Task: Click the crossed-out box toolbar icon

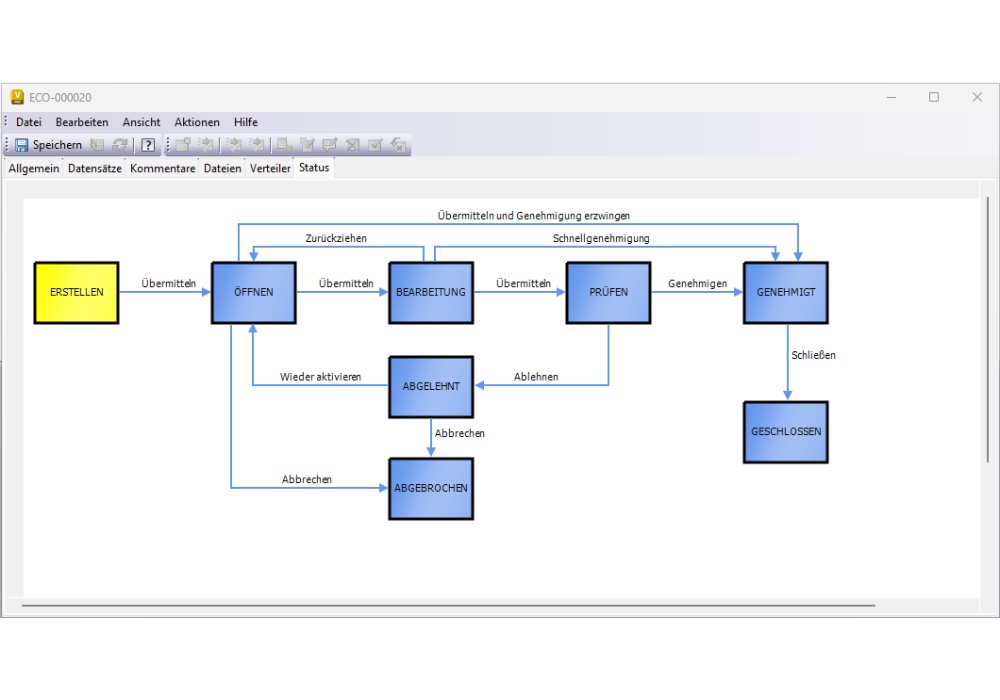Action: (352, 145)
